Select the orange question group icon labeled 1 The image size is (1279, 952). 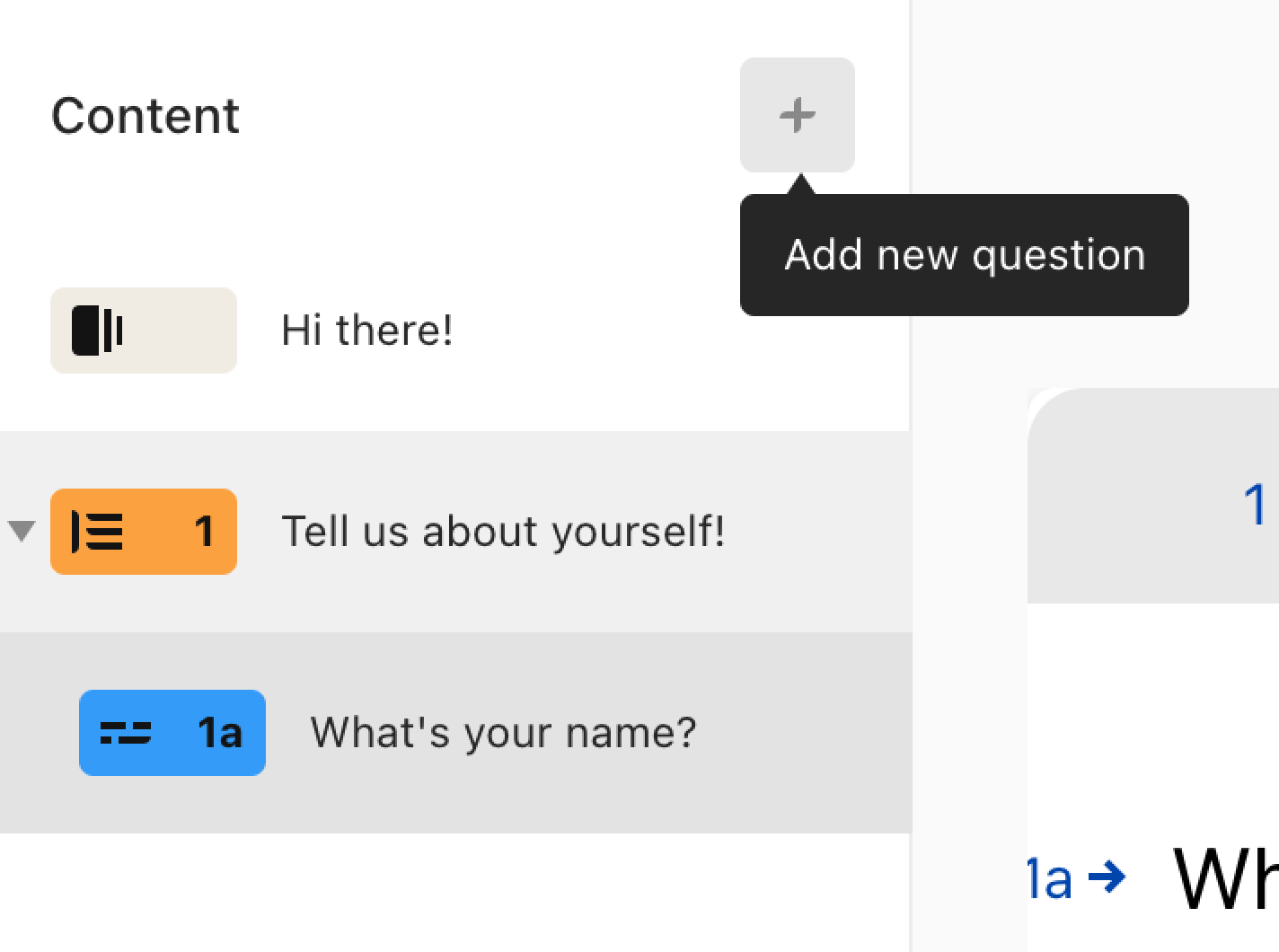[x=143, y=532]
